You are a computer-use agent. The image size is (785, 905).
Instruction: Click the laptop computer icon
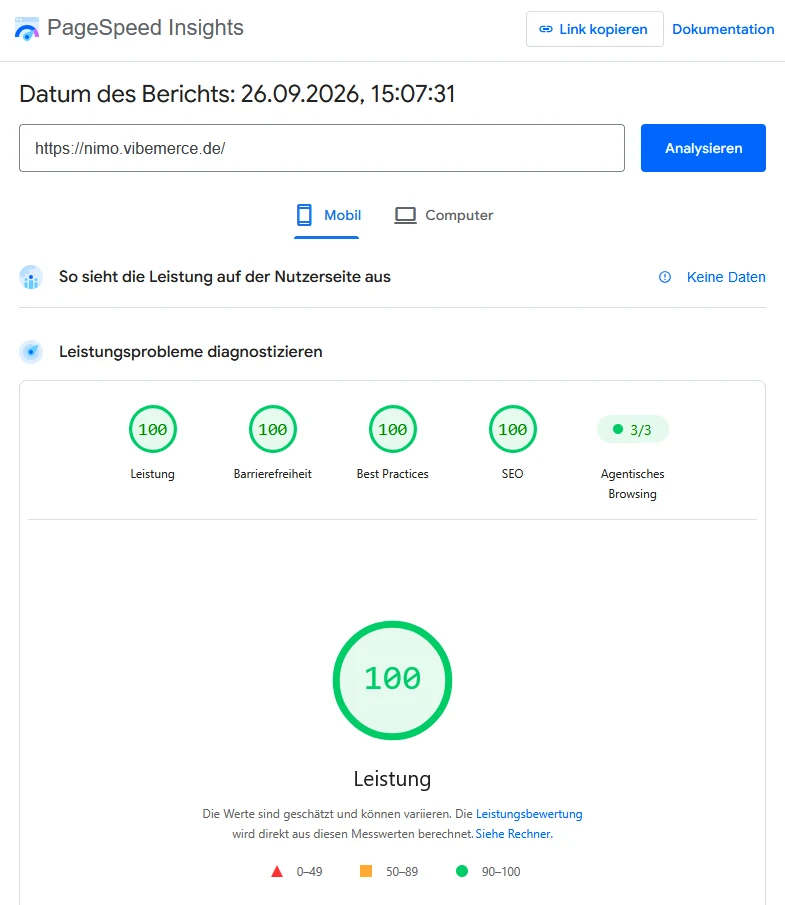405,215
